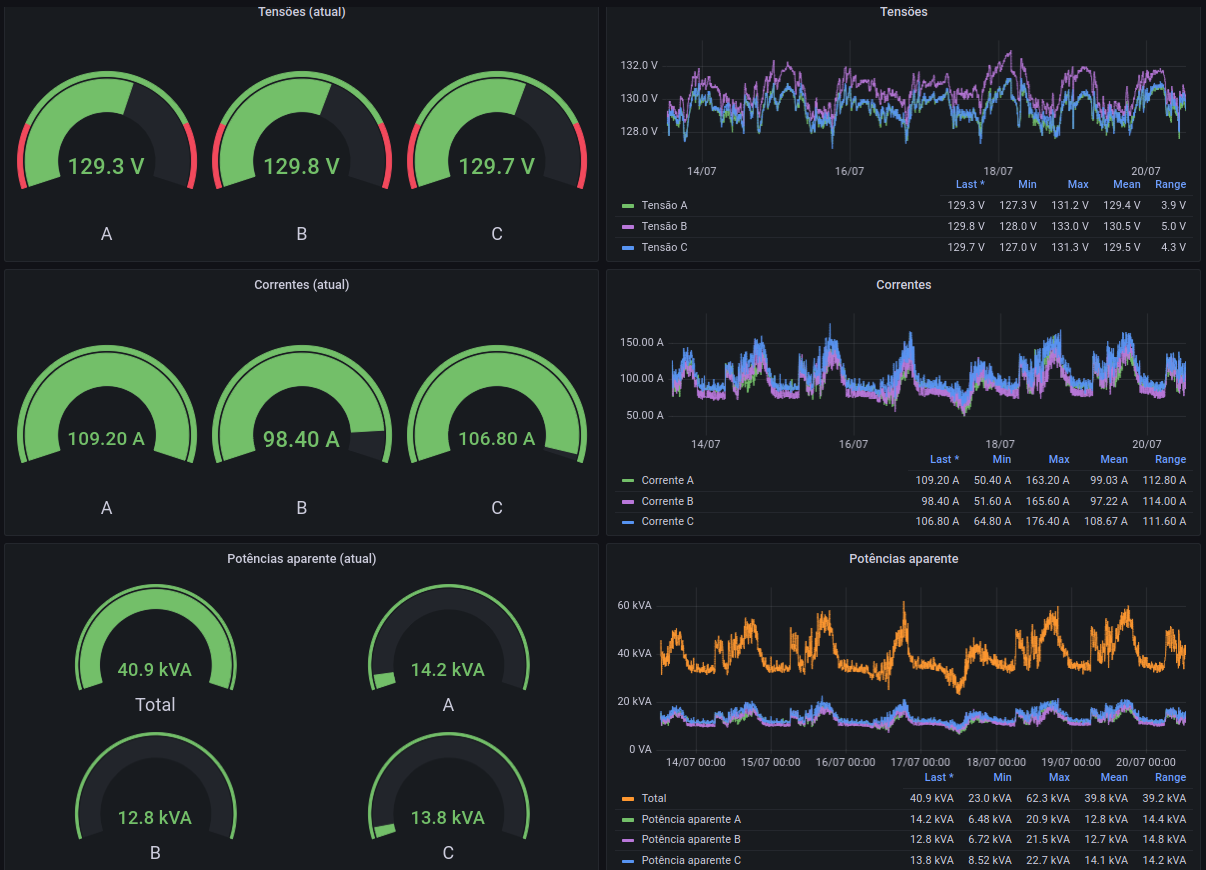
Task: Click the orange color swatch beside Total
Action: click(628, 799)
